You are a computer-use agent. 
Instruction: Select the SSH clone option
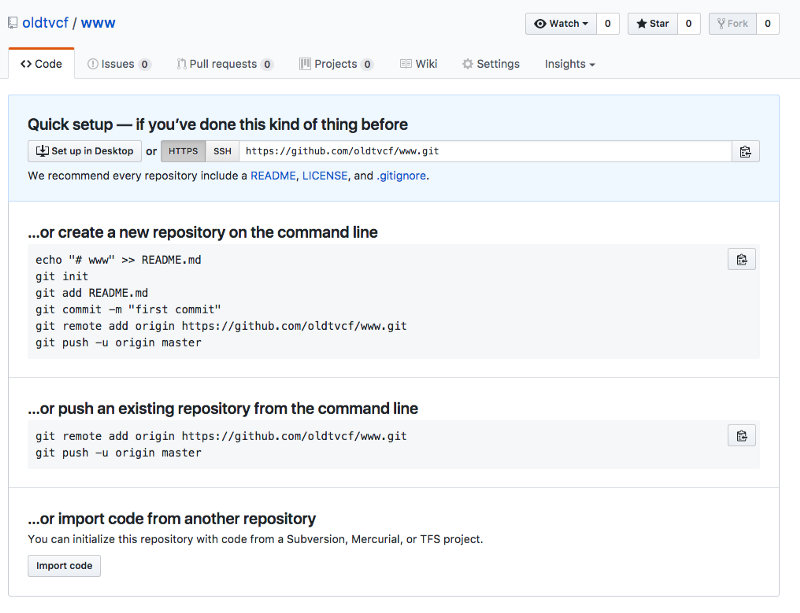coord(222,151)
